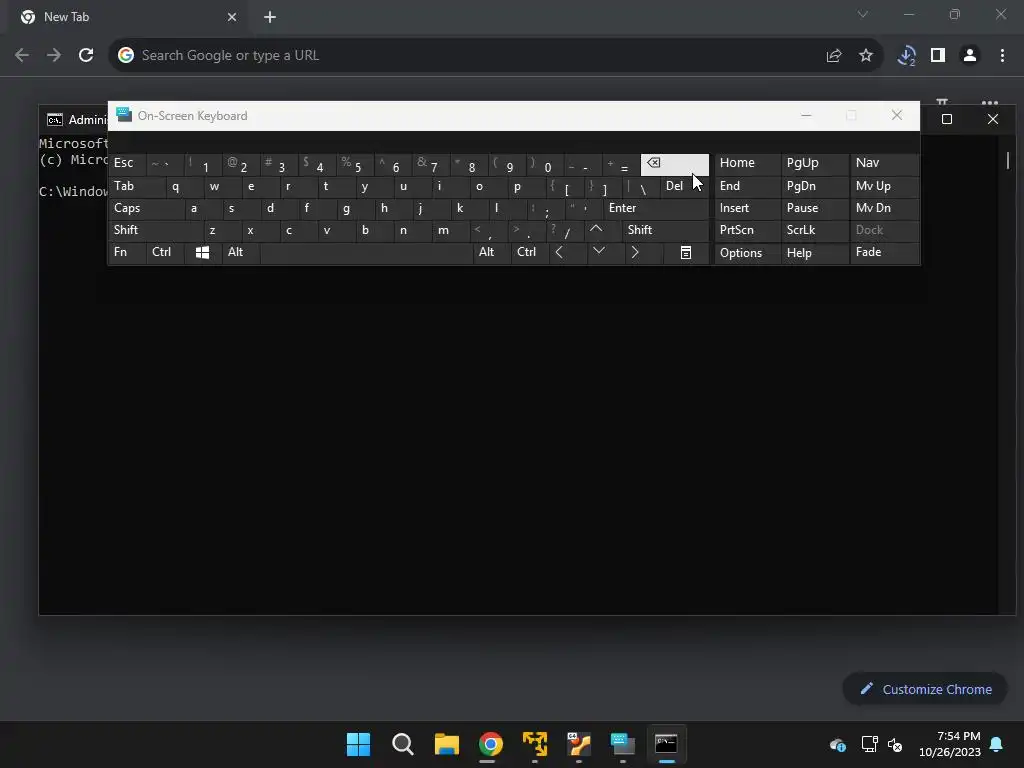The width and height of the screenshot is (1024, 768).
Task: Click the Pause key
Action: point(814,208)
